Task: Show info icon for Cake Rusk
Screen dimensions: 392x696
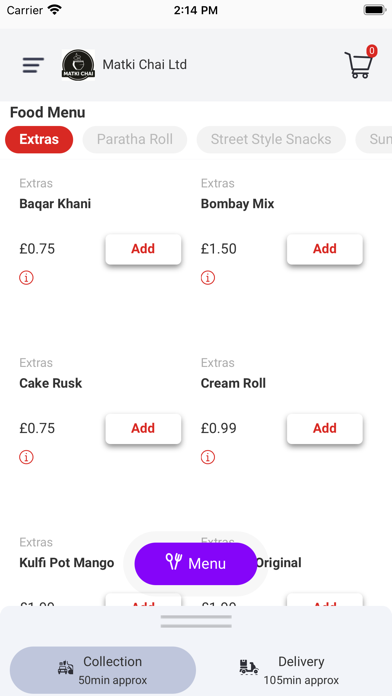Action: tap(26, 457)
